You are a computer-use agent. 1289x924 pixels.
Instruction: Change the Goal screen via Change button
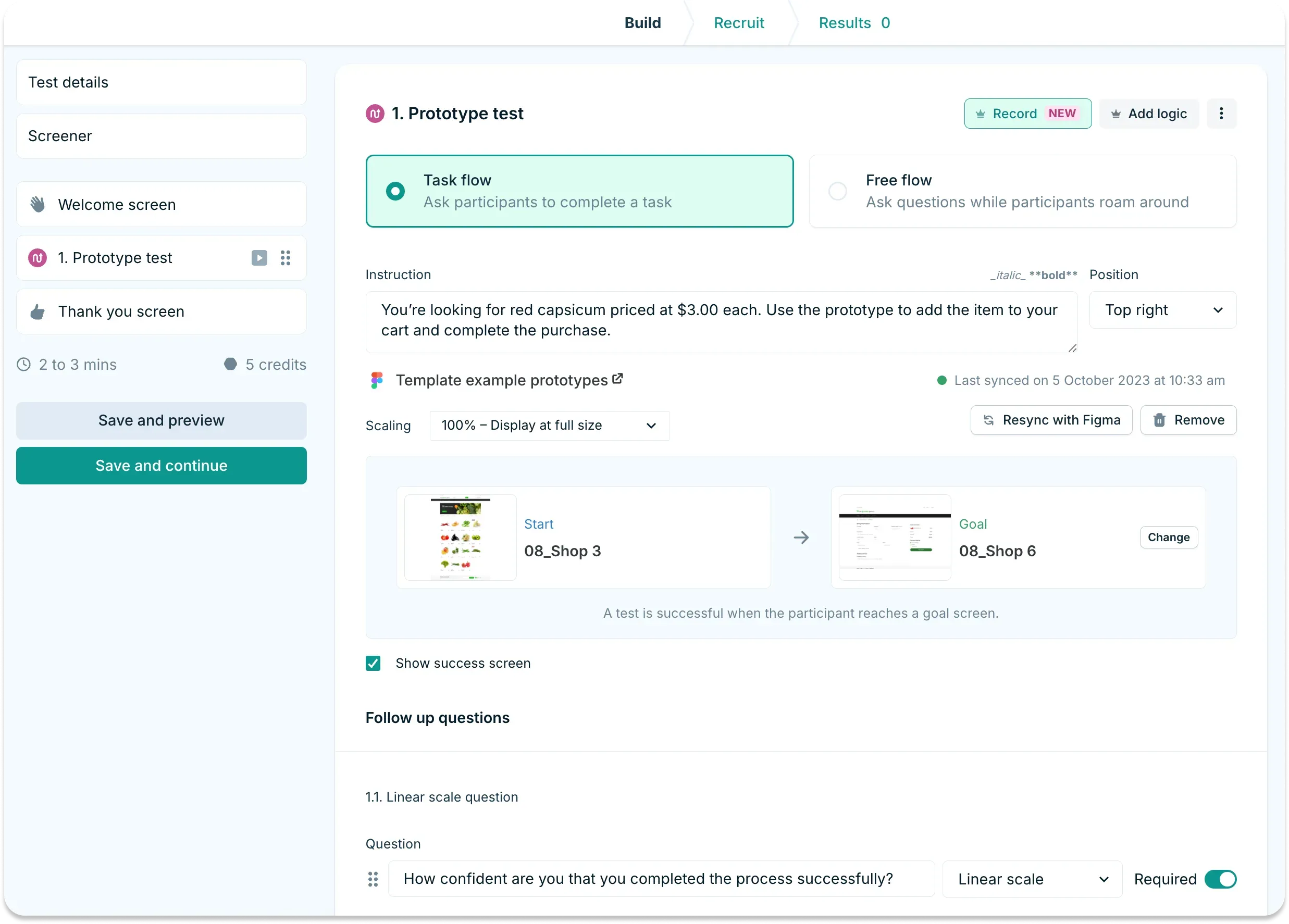click(x=1168, y=537)
